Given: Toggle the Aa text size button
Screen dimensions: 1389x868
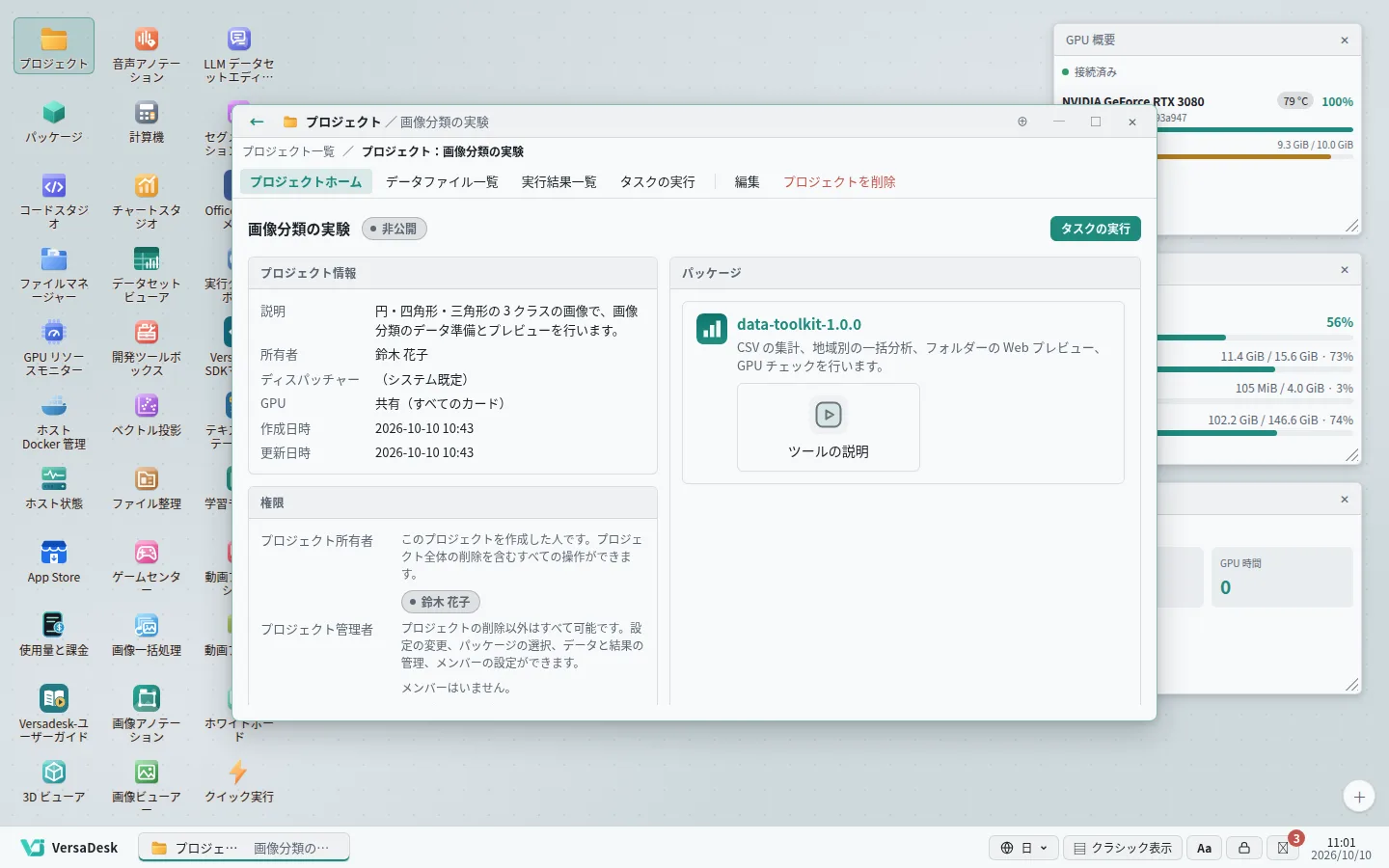Looking at the screenshot, I should point(1204,848).
